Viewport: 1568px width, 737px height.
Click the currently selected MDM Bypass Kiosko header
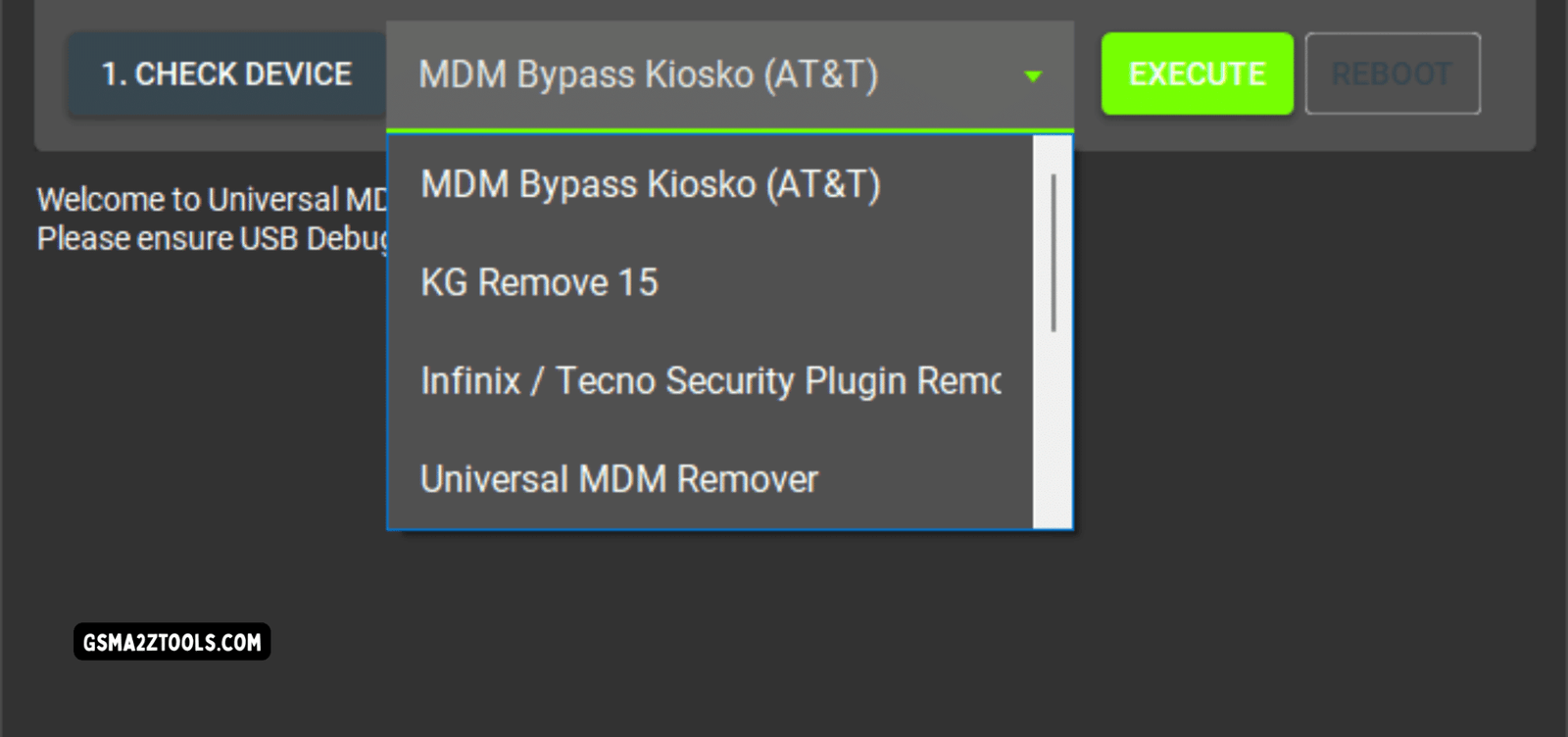[x=649, y=74]
